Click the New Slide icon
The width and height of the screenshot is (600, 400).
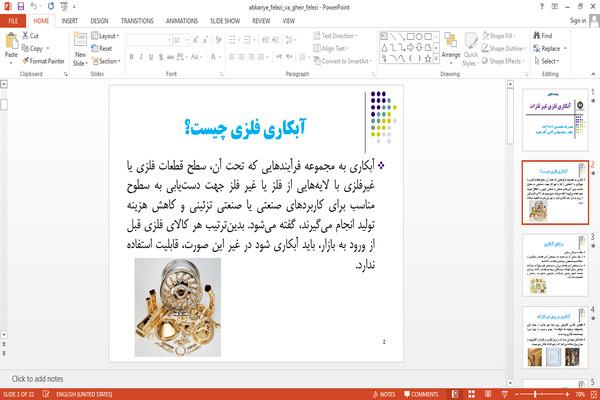[x=80, y=40]
